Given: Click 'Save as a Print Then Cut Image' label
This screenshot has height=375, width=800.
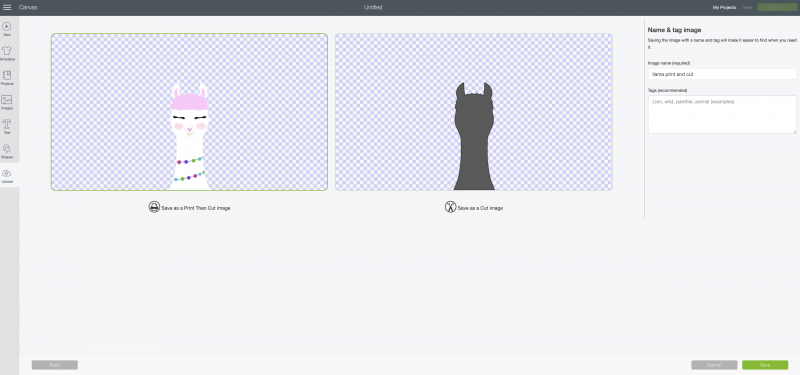Looking at the screenshot, I should (195, 208).
